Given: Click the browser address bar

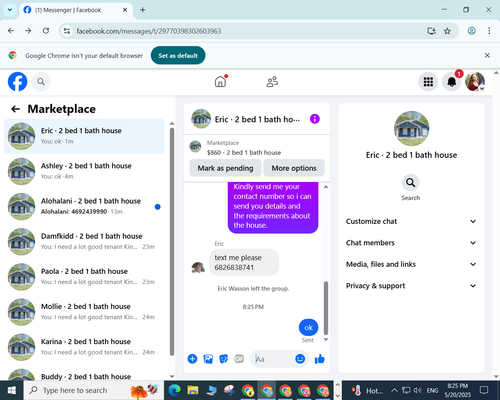Looking at the screenshot, I should click(247, 31).
